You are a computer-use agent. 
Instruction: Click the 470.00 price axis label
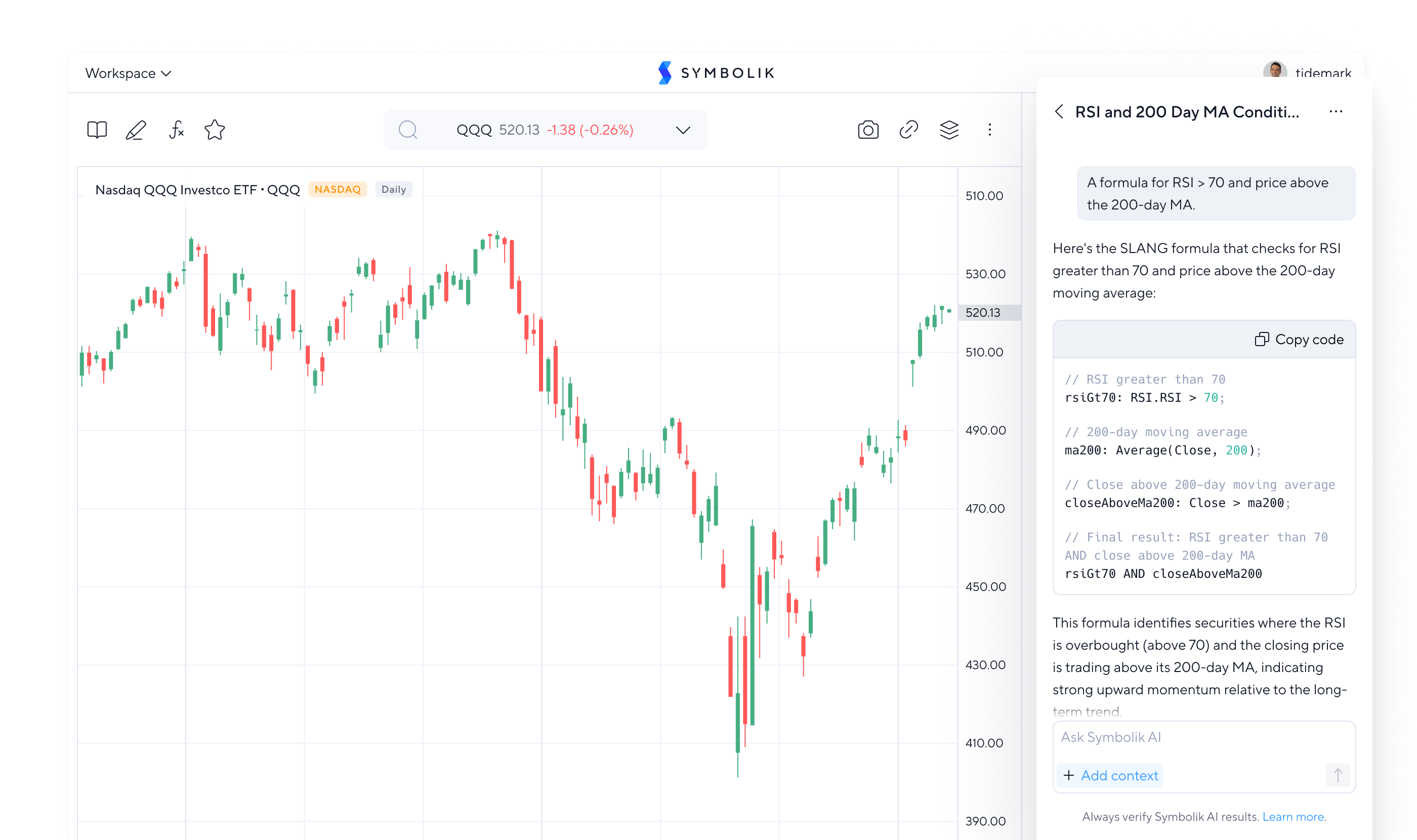[x=985, y=509]
